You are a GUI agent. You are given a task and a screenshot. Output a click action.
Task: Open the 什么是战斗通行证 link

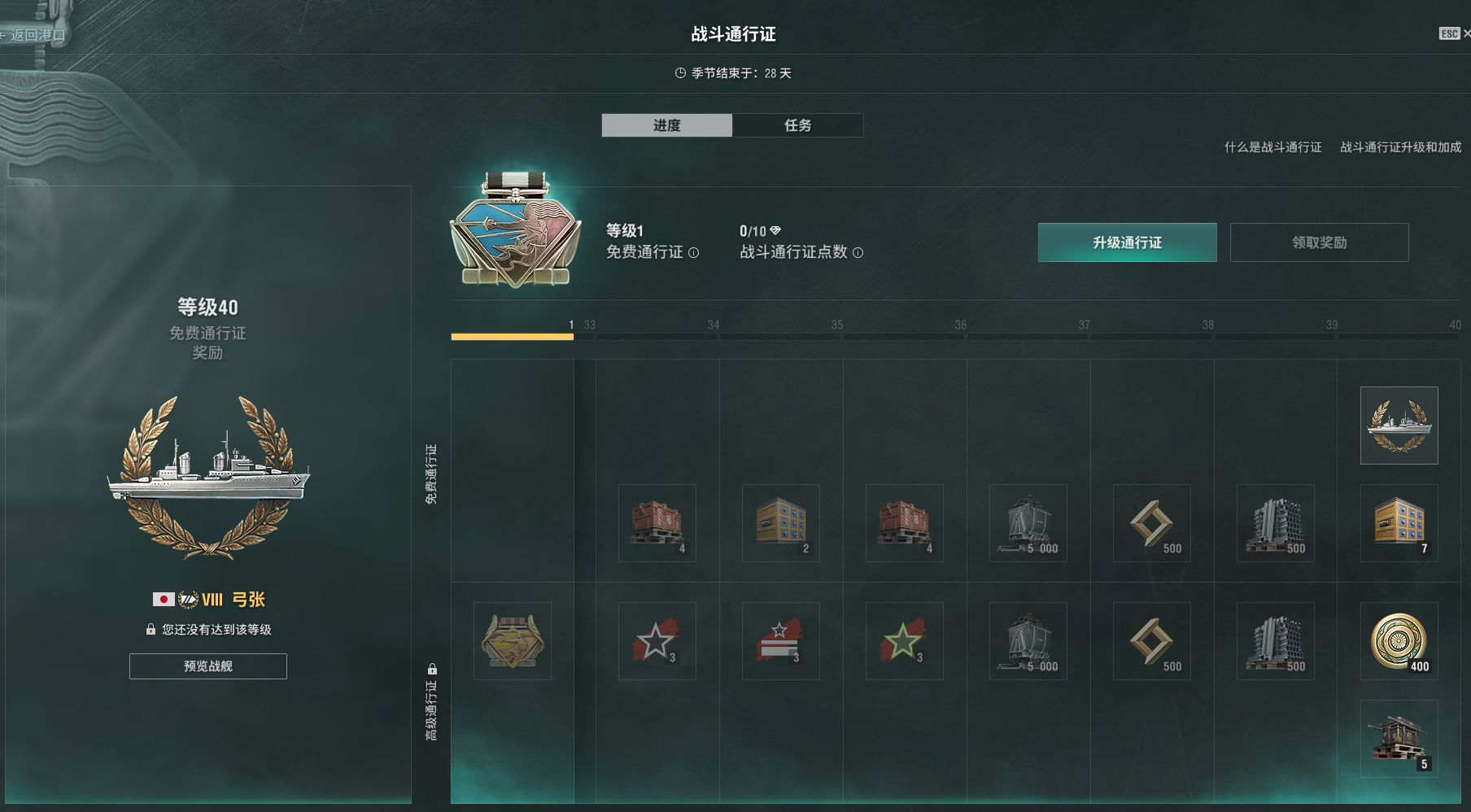tap(1272, 147)
